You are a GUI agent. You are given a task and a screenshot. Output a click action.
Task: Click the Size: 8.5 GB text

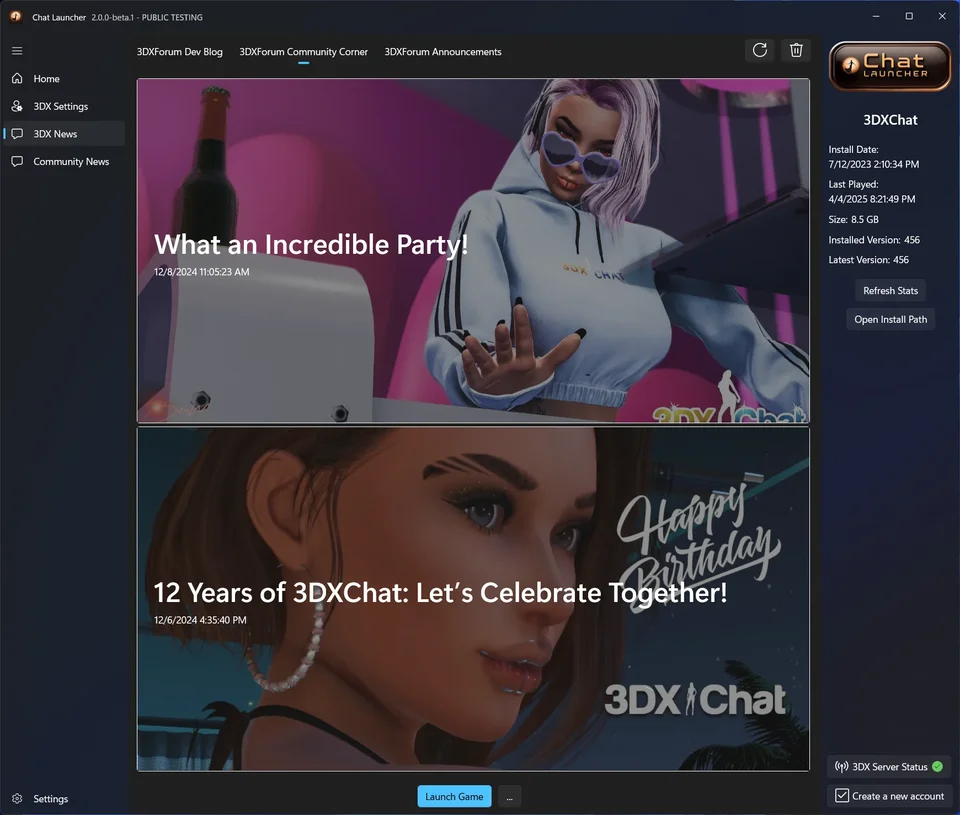[853, 219]
